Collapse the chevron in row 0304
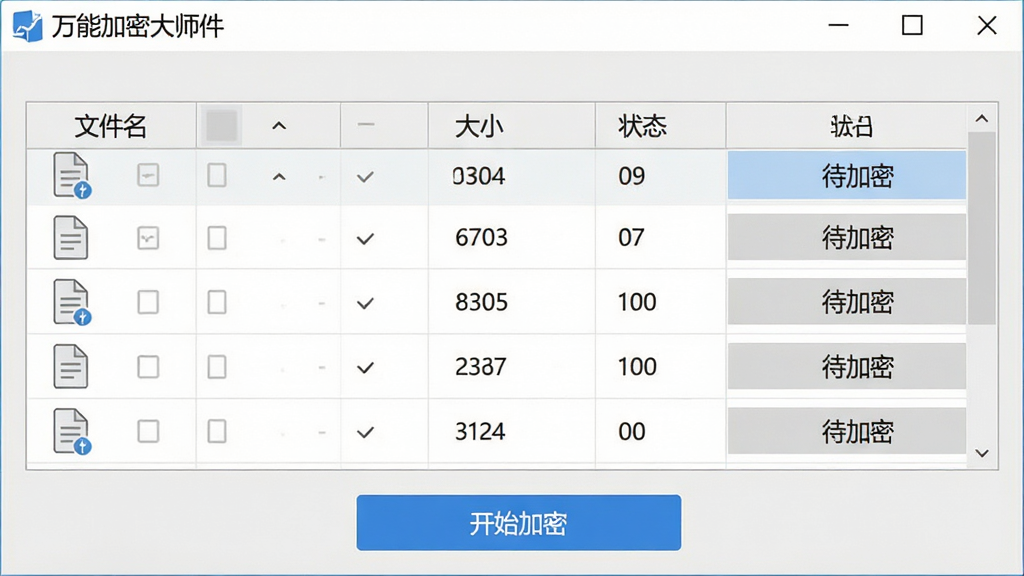Viewport: 1024px width, 576px height. coord(279,177)
